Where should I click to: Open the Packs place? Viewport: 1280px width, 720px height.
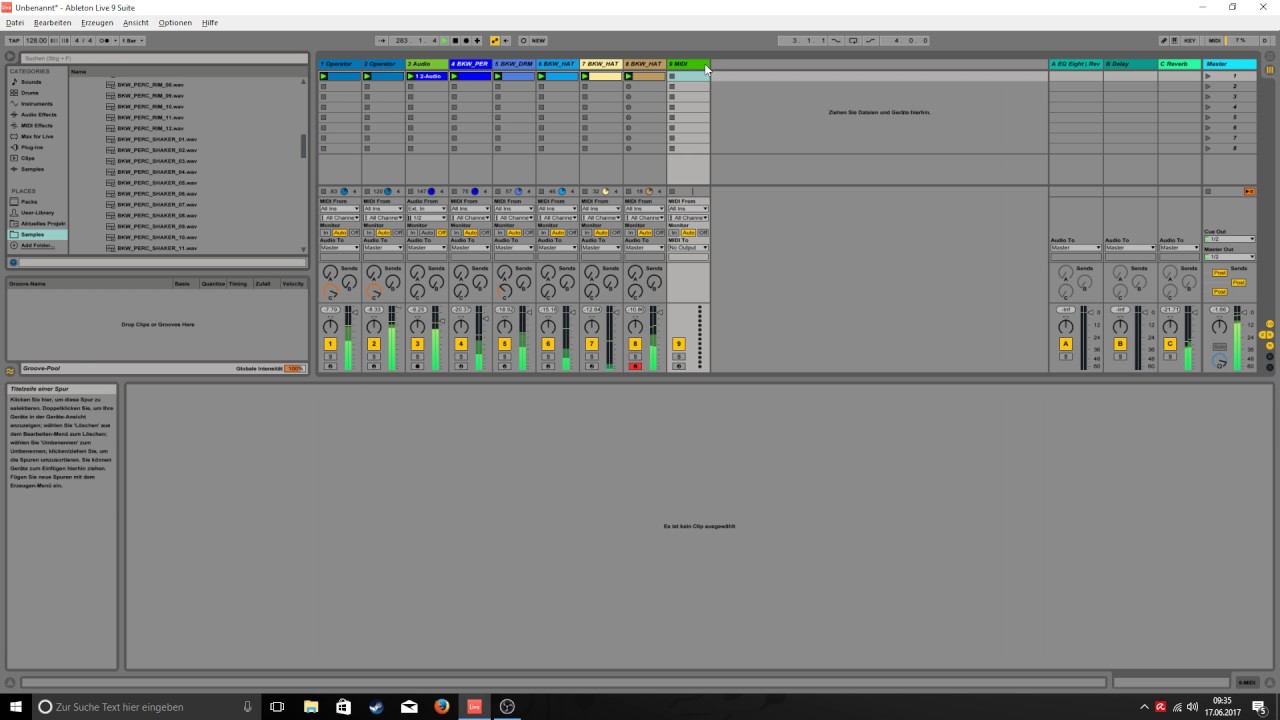(x=28, y=202)
